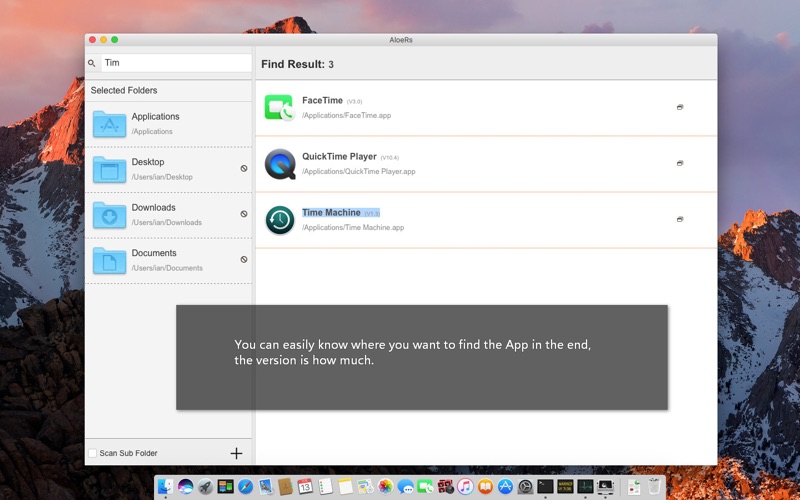Open iBooks from the Dock
This screenshot has width=800, height=500.
click(486, 487)
